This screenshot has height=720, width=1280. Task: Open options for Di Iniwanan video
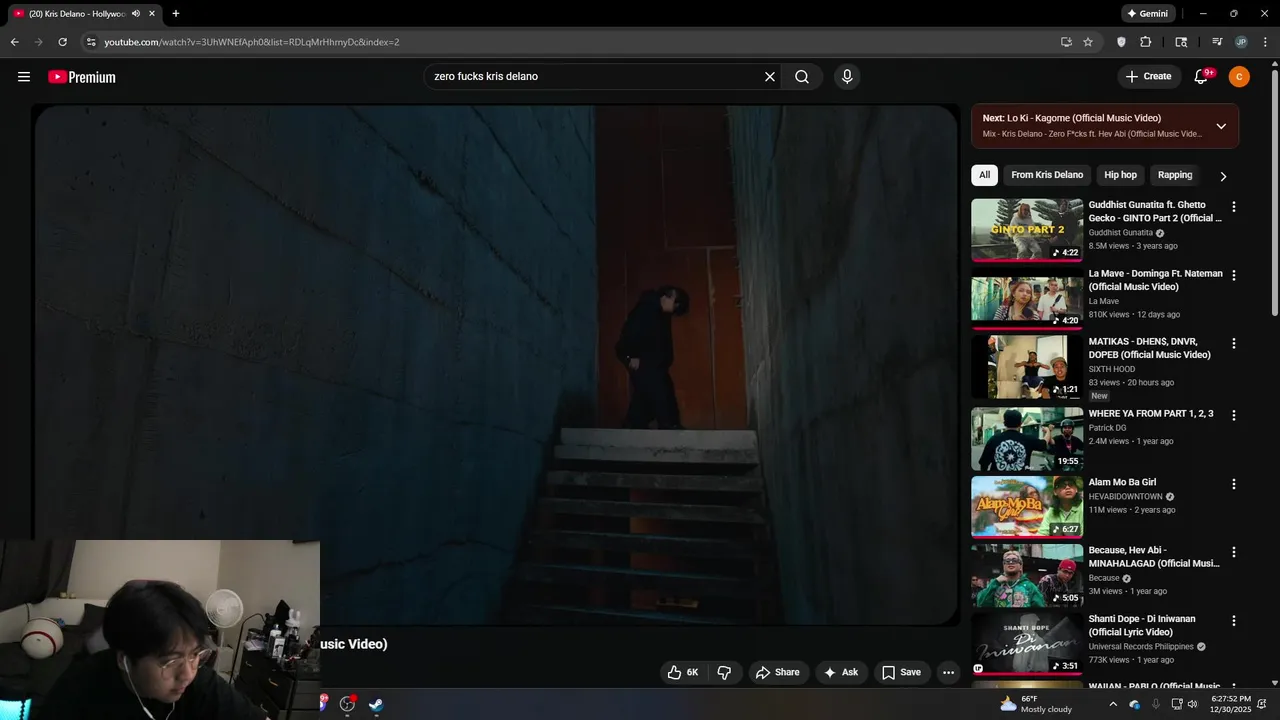pyautogui.click(x=1233, y=621)
